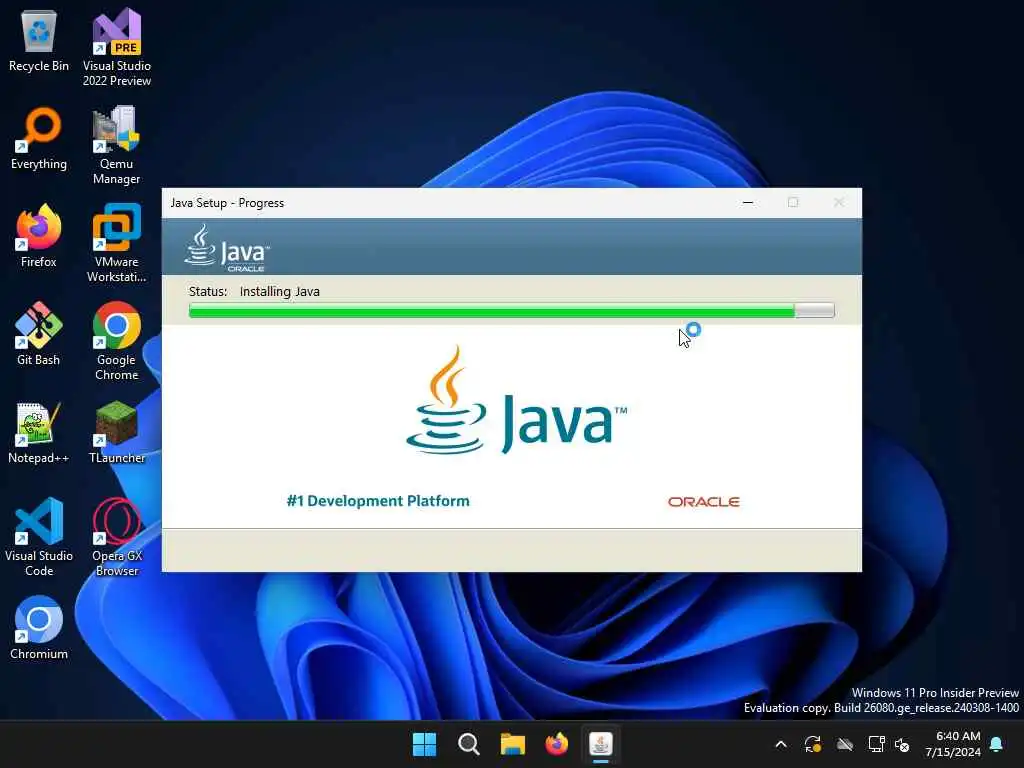Viewport: 1024px width, 768px height.
Task: Select the VMware Workstation desktop icon
Action: [116, 244]
